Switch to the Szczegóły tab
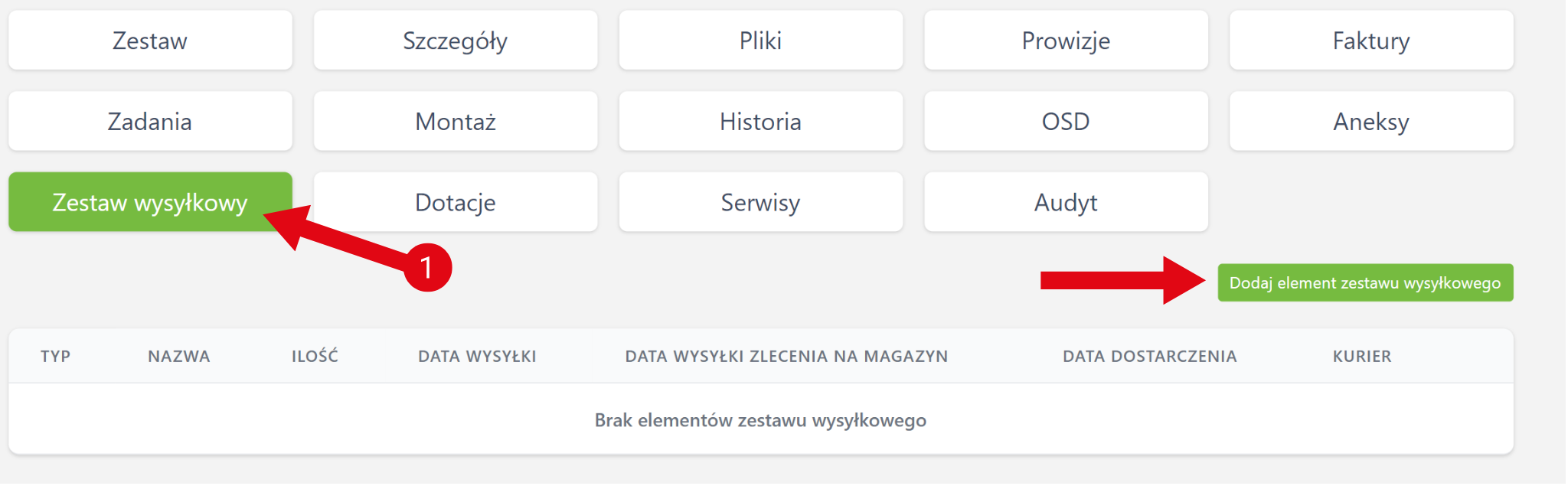The width and height of the screenshot is (1568, 486). [x=456, y=41]
